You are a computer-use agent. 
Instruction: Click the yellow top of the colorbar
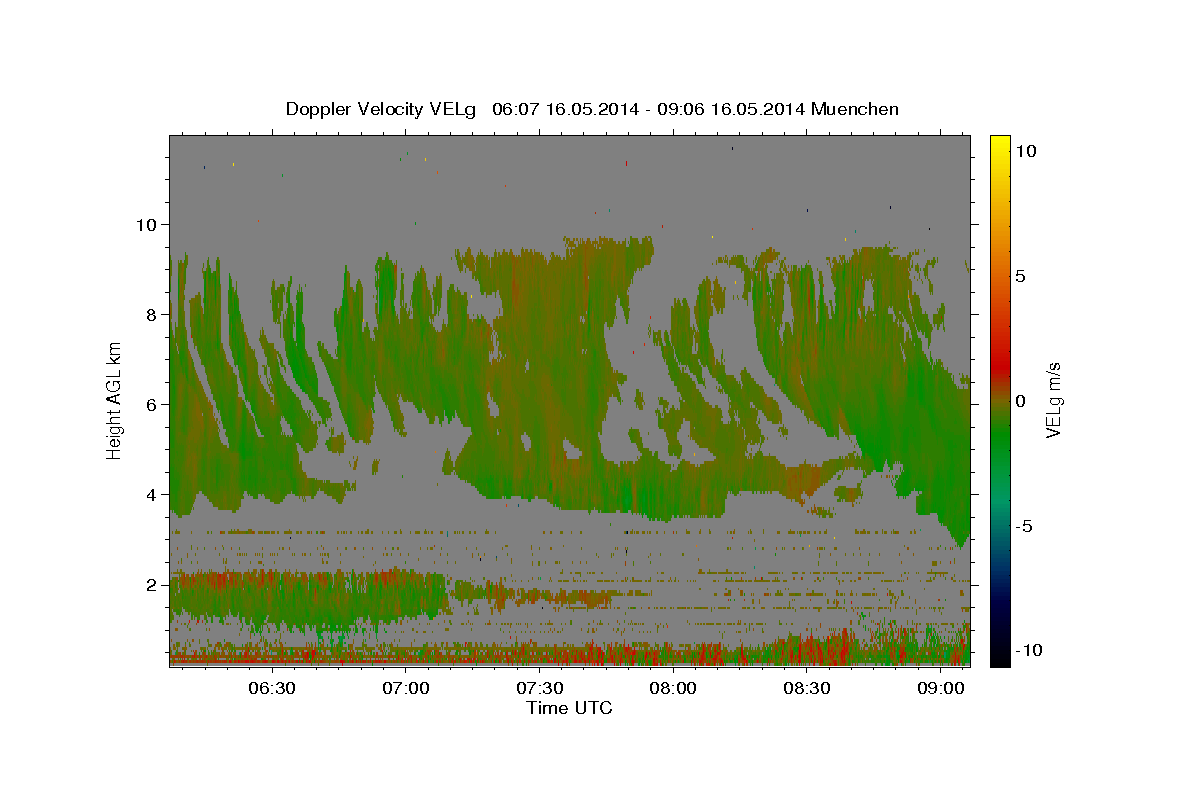(1000, 145)
